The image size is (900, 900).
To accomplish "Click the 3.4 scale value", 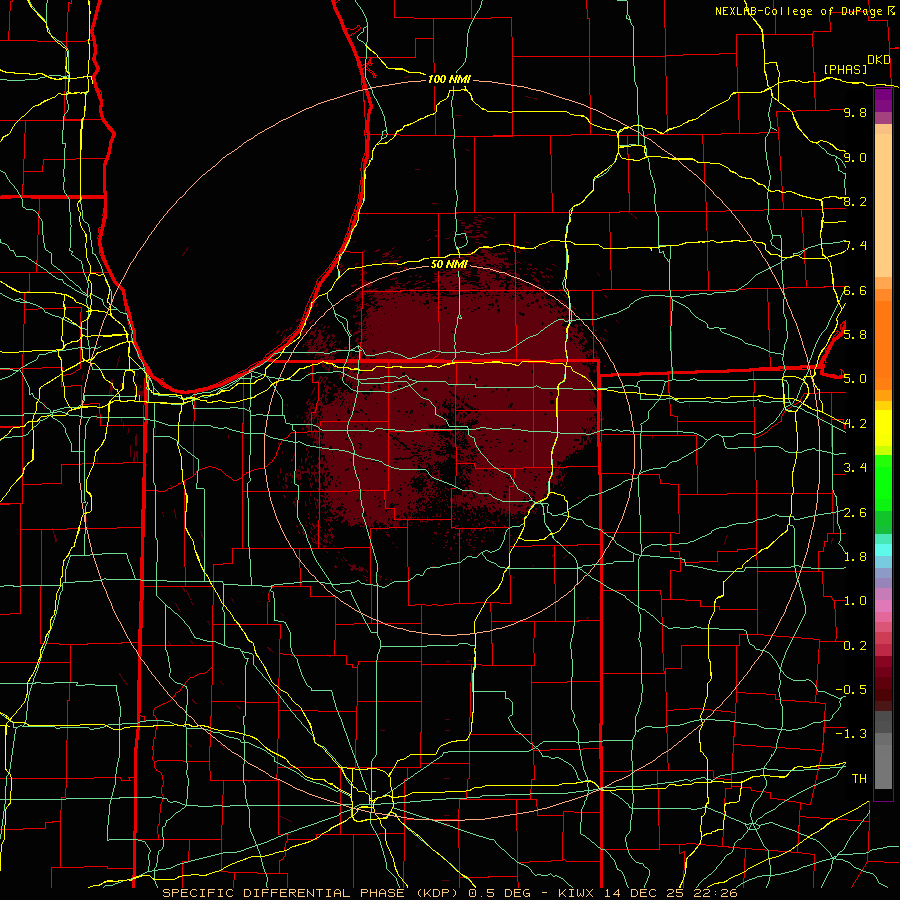I will pos(855,468).
